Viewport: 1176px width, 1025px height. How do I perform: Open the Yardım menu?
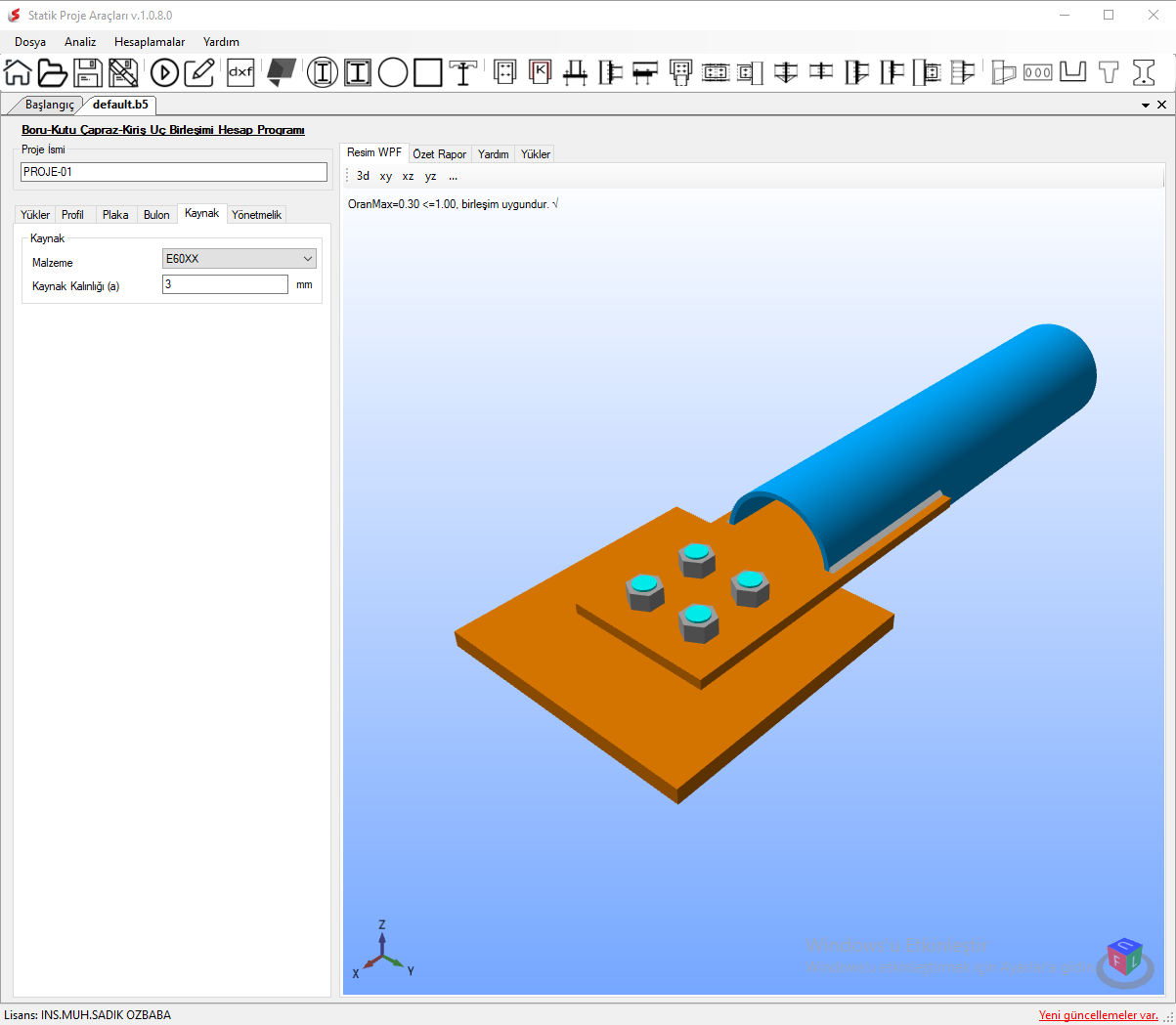pos(222,42)
